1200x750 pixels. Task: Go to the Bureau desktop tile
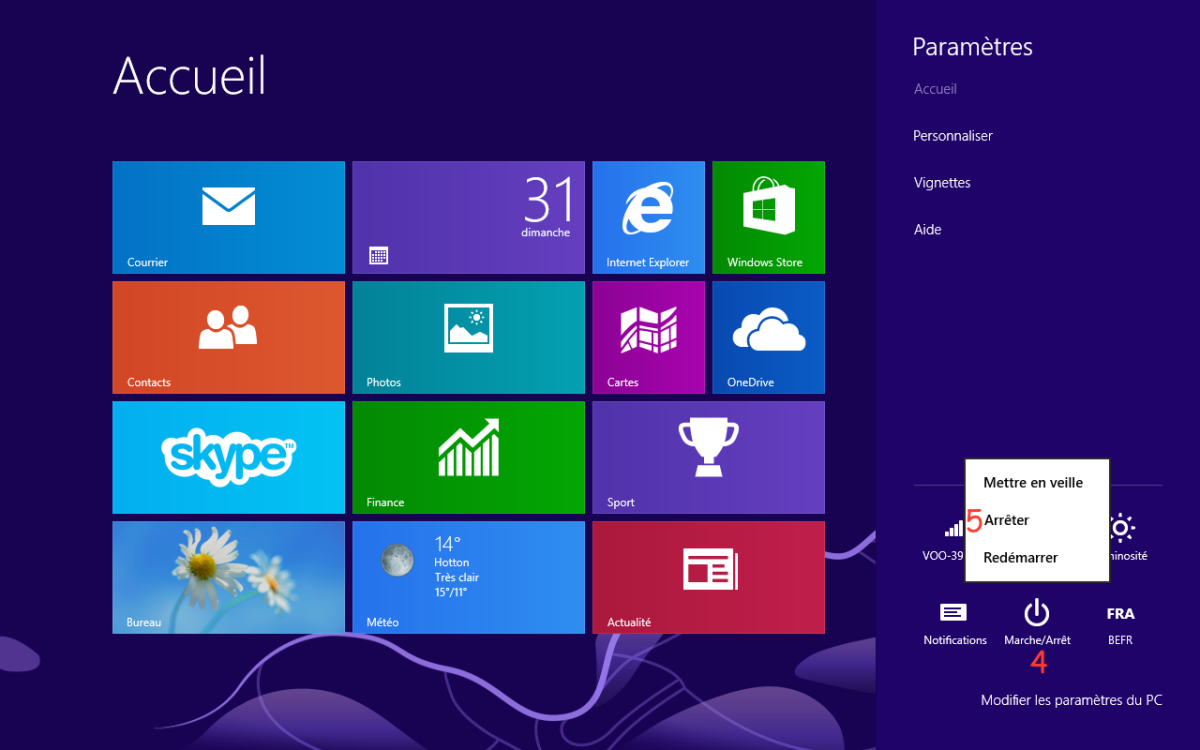(228, 577)
